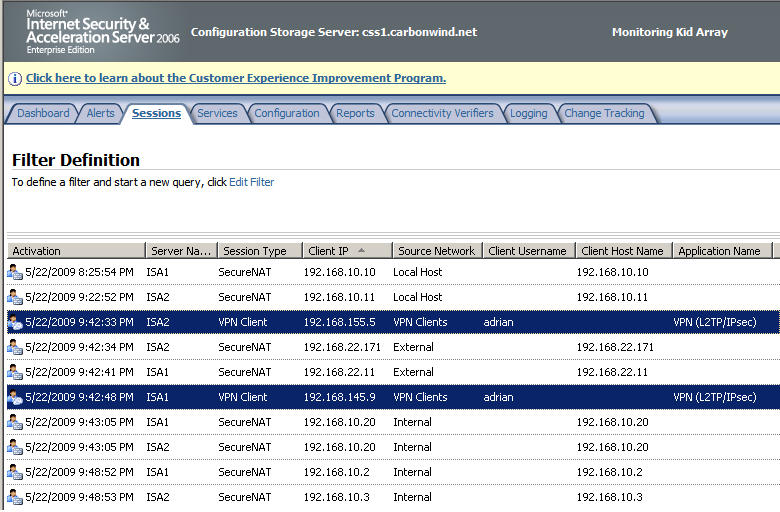Open the Reports tab

[355, 113]
